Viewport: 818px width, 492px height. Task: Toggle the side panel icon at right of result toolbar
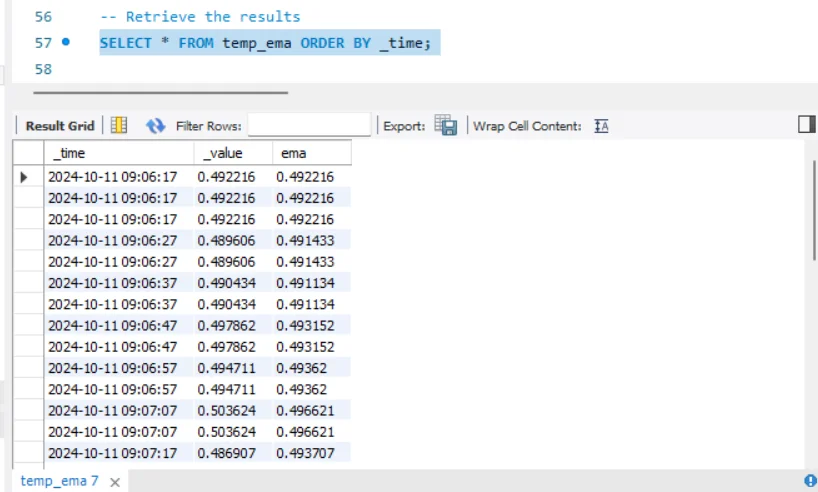(x=806, y=124)
